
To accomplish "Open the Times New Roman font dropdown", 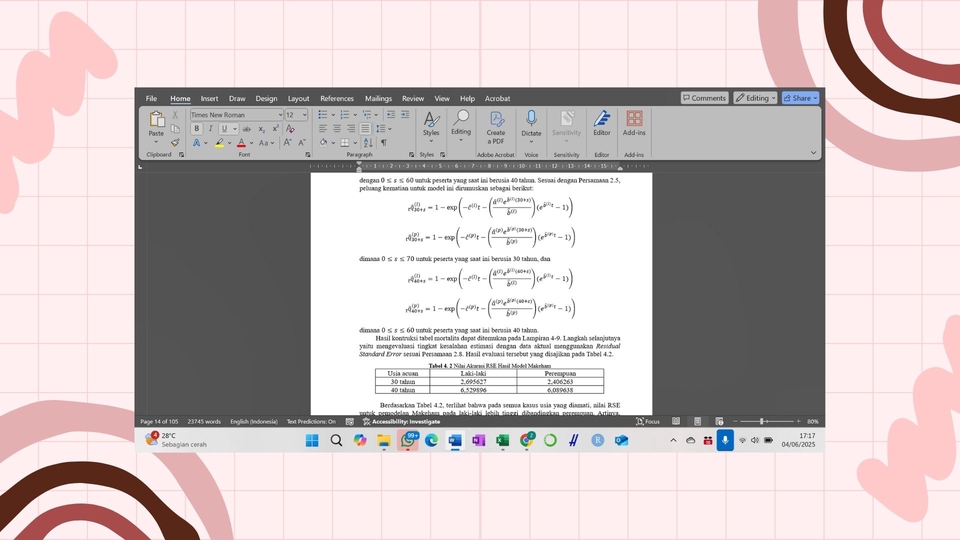I will (x=280, y=115).
